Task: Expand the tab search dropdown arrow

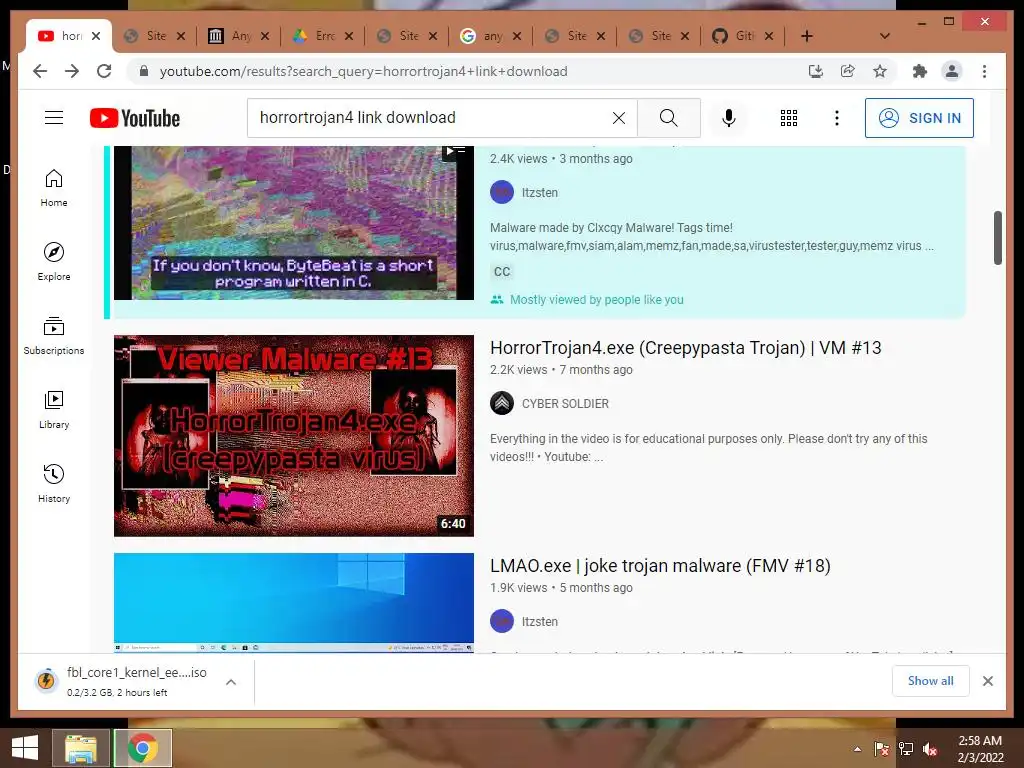Action: [x=885, y=36]
